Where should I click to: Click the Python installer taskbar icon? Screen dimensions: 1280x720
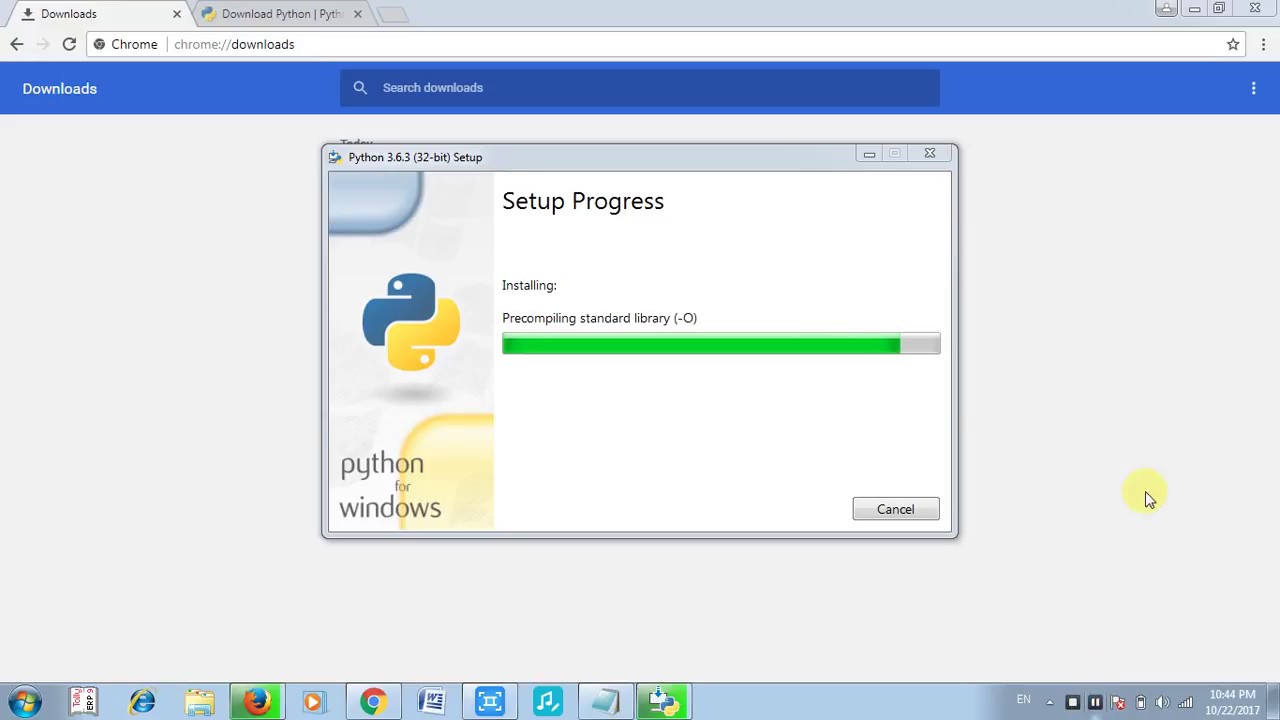[x=664, y=702]
